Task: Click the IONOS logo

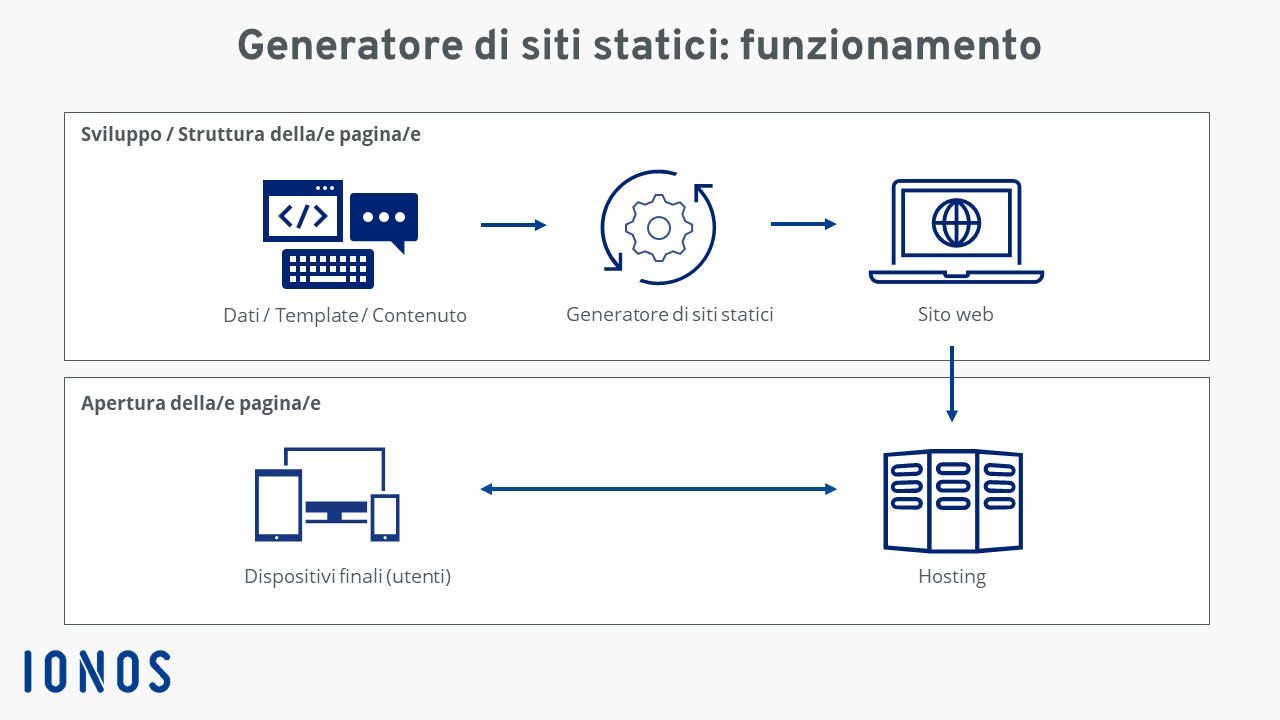Action: point(97,672)
